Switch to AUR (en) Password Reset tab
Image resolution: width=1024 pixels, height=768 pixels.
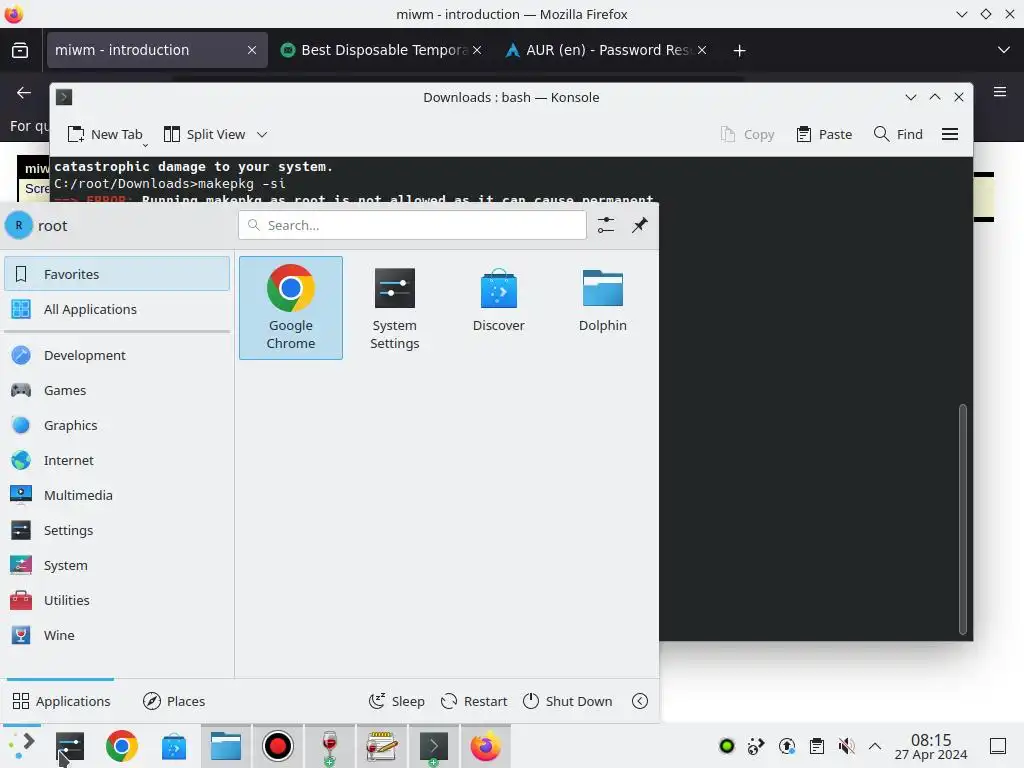[x=607, y=50]
